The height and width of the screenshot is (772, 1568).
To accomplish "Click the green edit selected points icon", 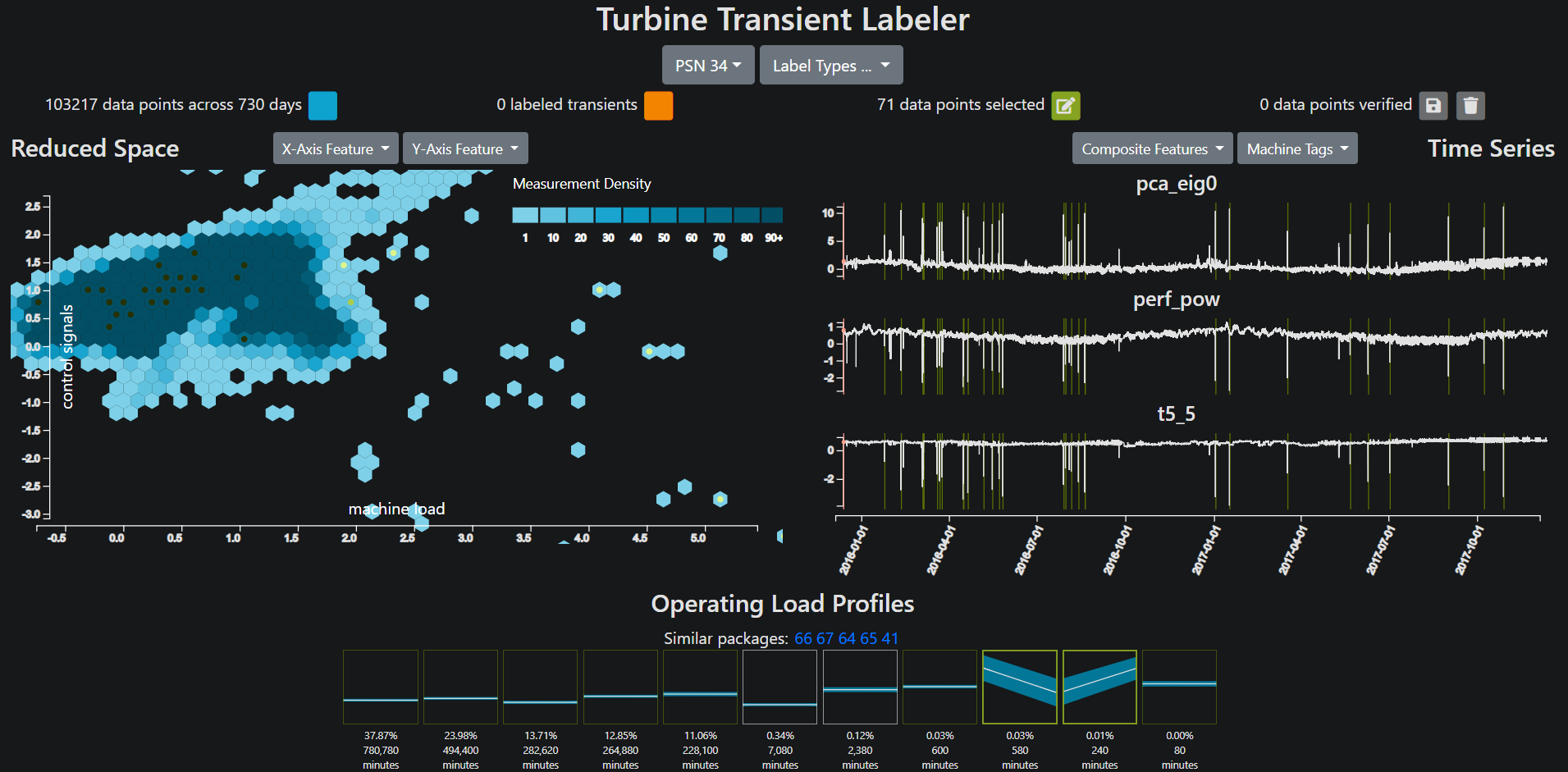I will pos(1066,105).
